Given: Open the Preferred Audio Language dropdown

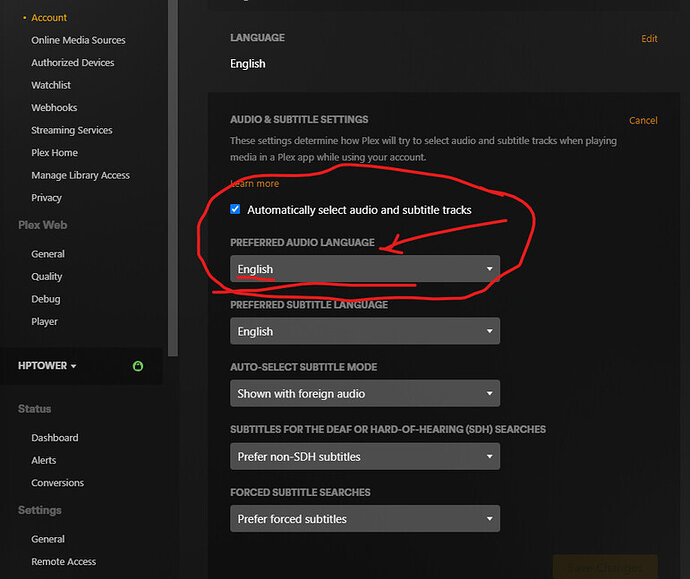Looking at the screenshot, I should pyautogui.click(x=365, y=268).
